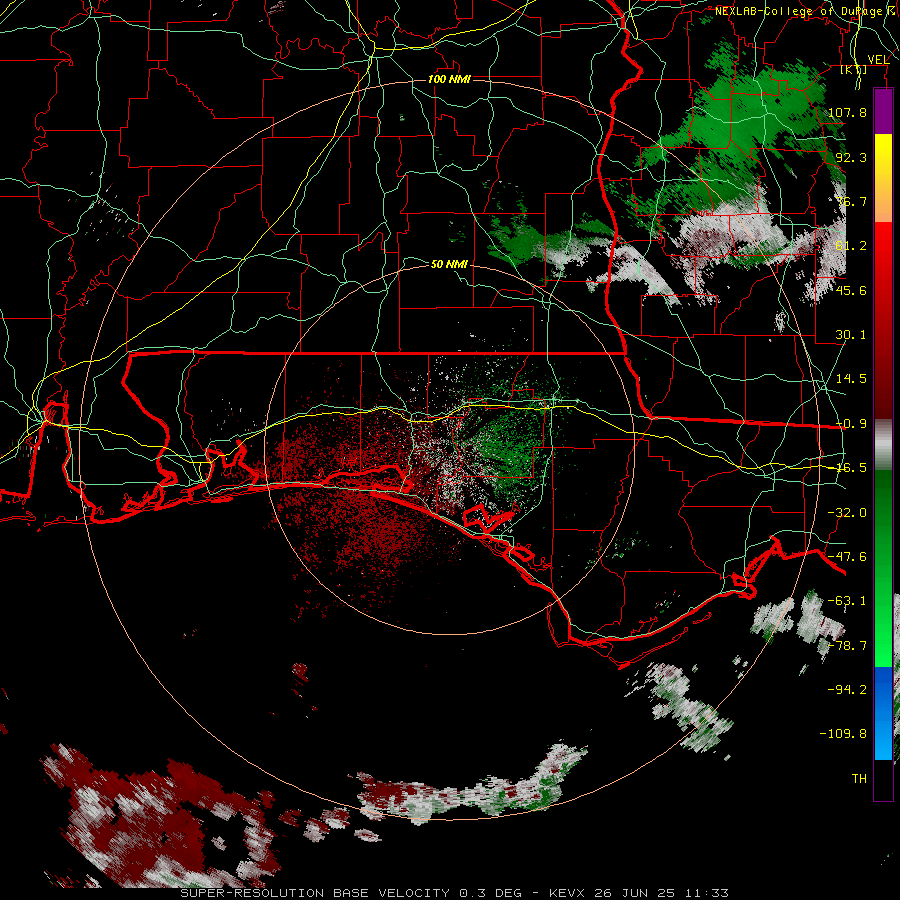The height and width of the screenshot is (900, 900).
Task: Click the blue segment of the velocity color bar
Action: coord(883,713)
